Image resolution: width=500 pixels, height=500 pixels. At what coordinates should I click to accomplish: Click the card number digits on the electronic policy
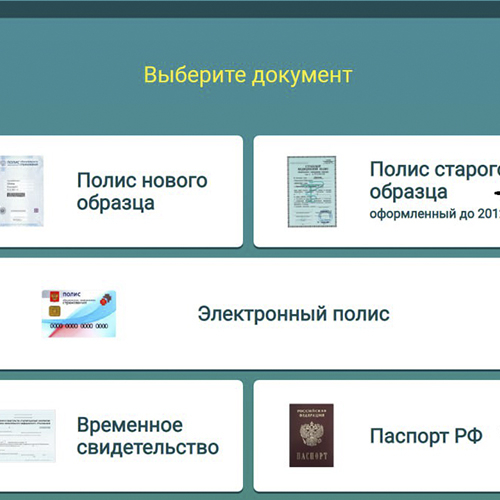(79, 326)
